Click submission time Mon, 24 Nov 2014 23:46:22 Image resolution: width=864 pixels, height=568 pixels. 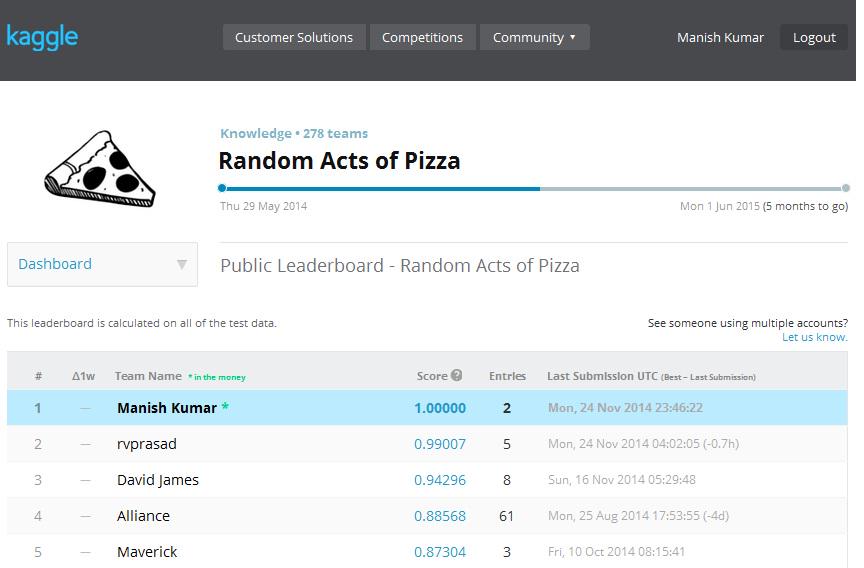coord(625,408)
